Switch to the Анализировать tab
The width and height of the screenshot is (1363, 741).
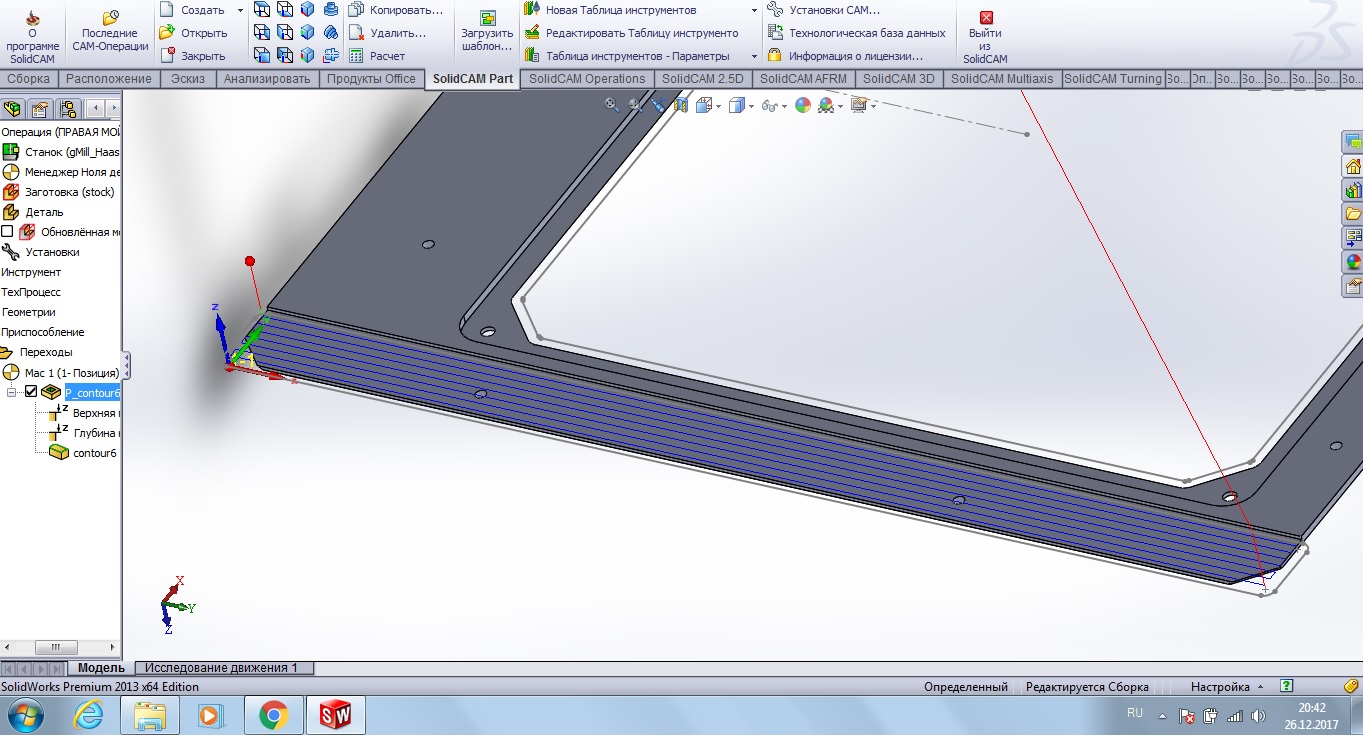(x=267, y=79)
